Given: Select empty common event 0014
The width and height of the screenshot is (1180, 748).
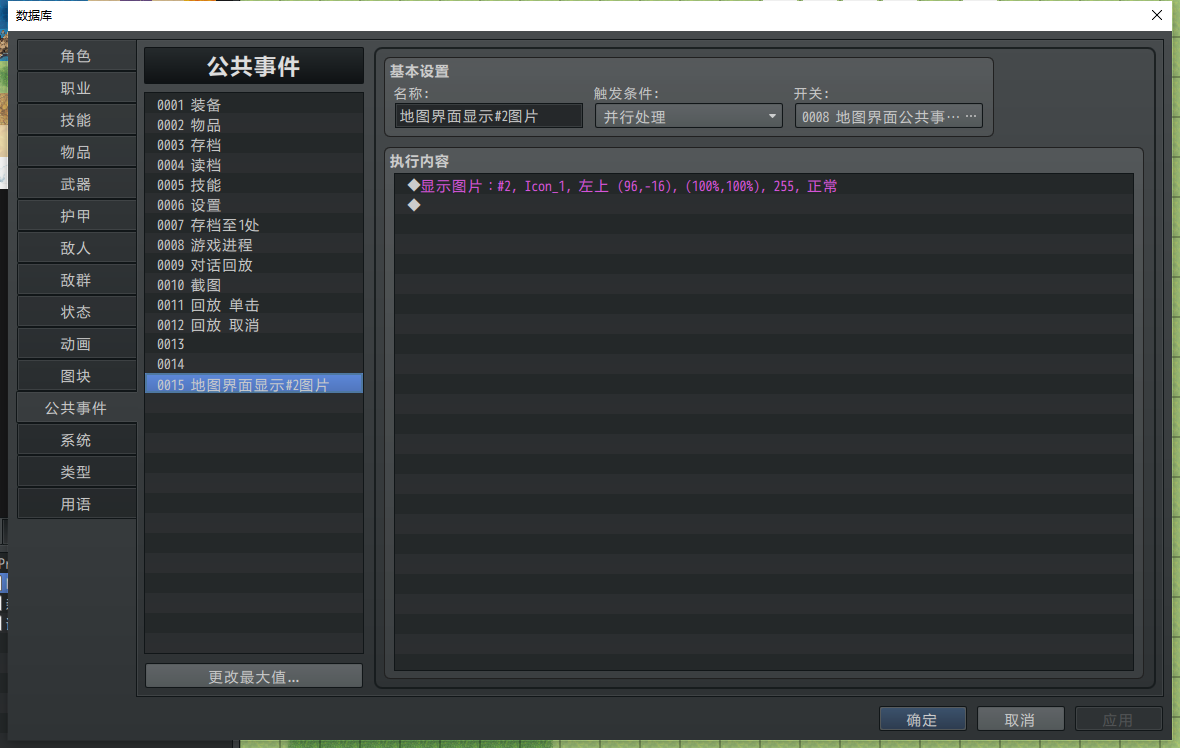Looking at the screenshot, I should click(254, 364).
